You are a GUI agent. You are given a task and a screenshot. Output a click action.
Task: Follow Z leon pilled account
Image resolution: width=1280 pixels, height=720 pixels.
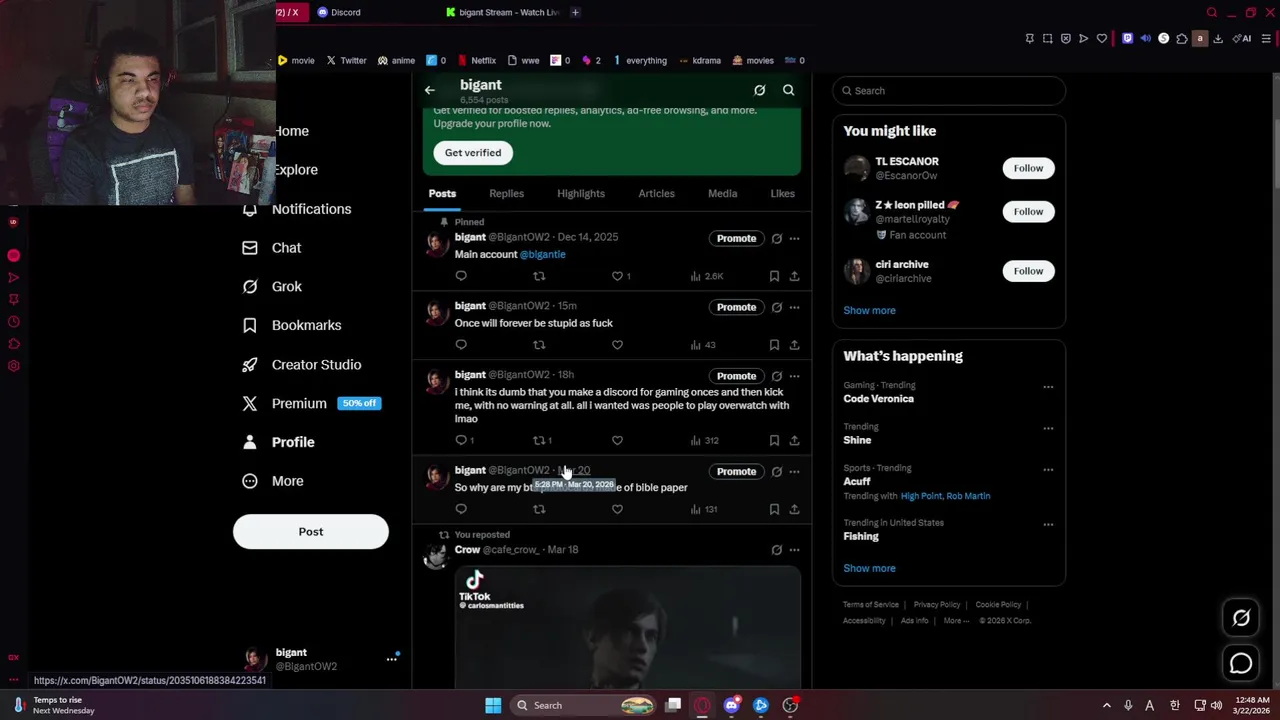[x=1028, y=211]
